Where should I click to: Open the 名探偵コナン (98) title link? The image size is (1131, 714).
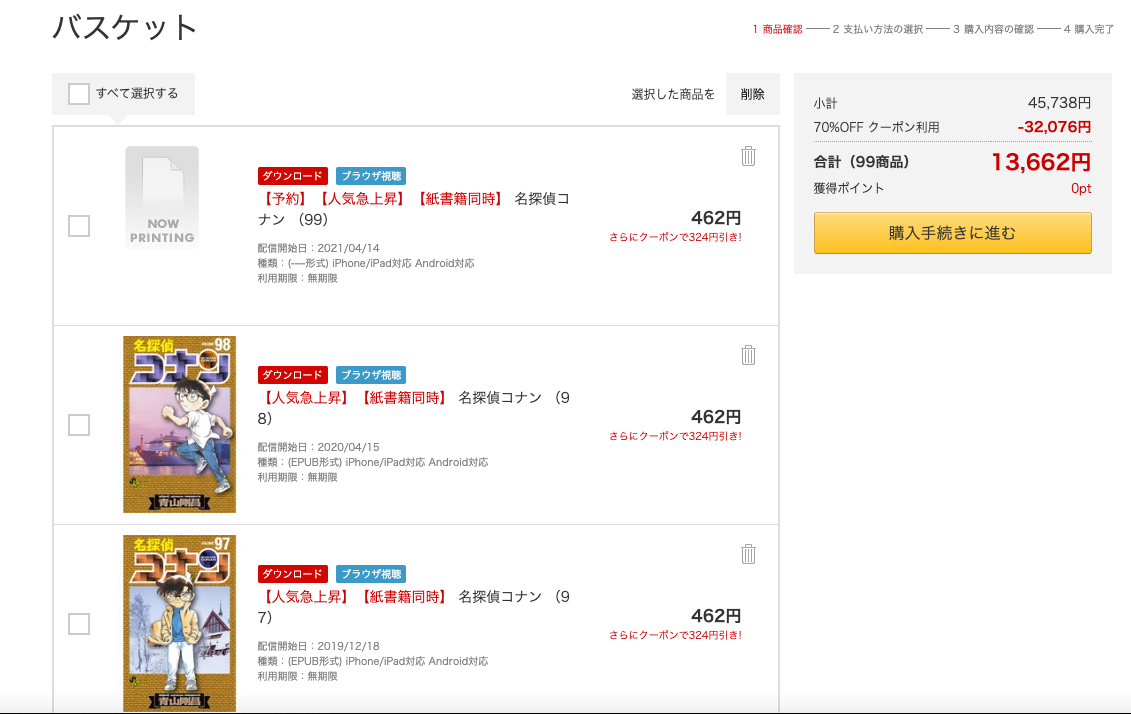tap(414, 407)
